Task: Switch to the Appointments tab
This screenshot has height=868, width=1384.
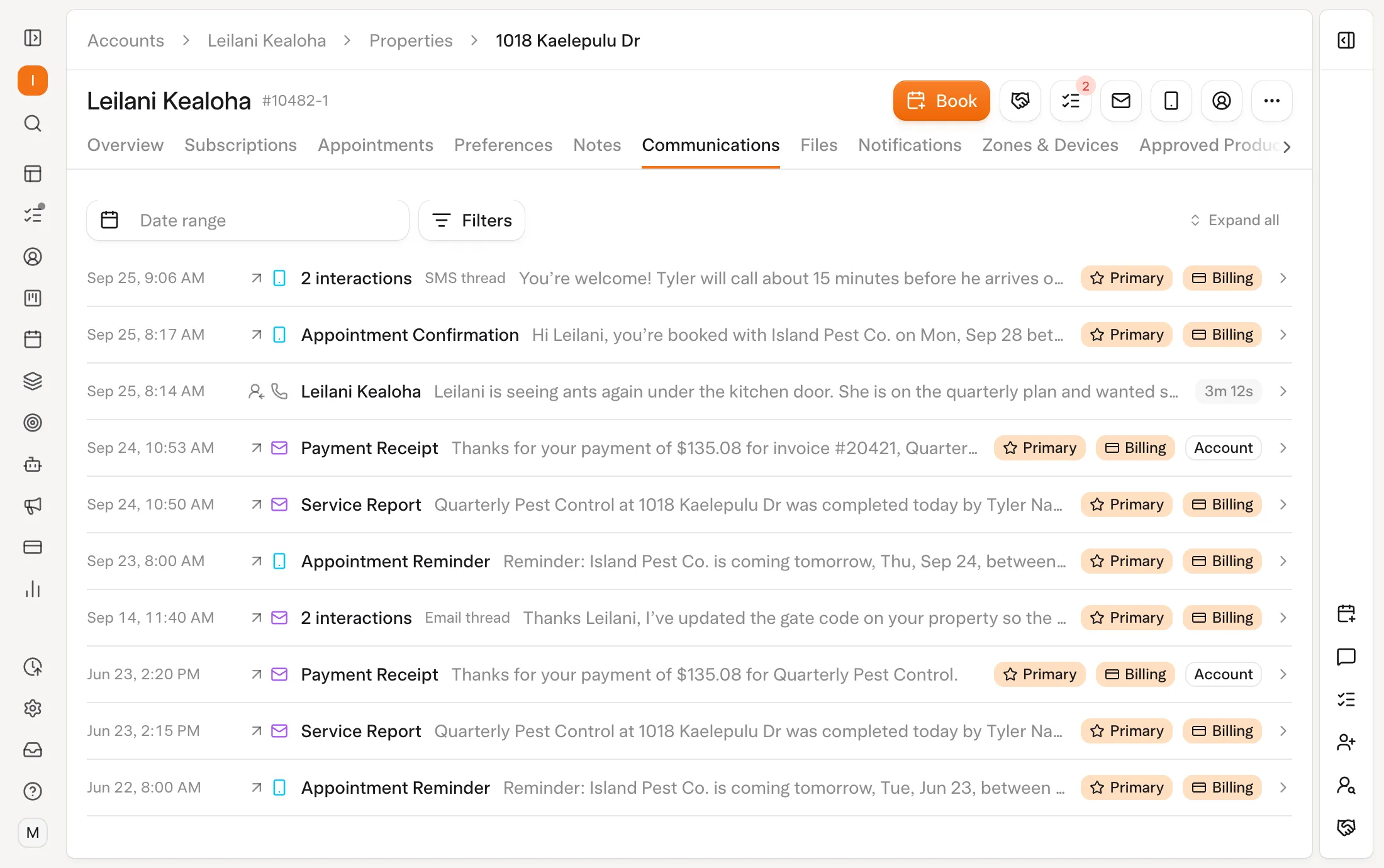Action: coord(376,145)
